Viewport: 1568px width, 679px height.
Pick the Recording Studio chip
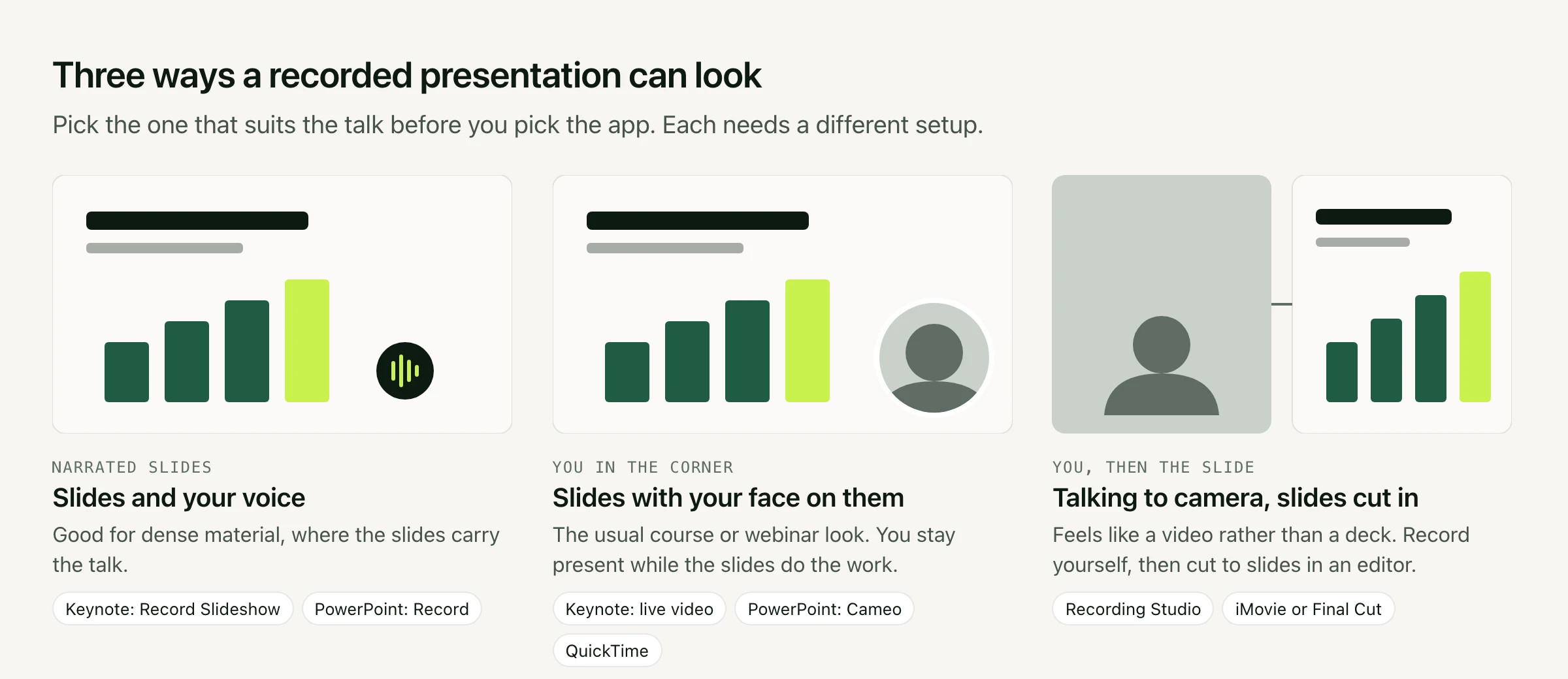[1133, 609]
